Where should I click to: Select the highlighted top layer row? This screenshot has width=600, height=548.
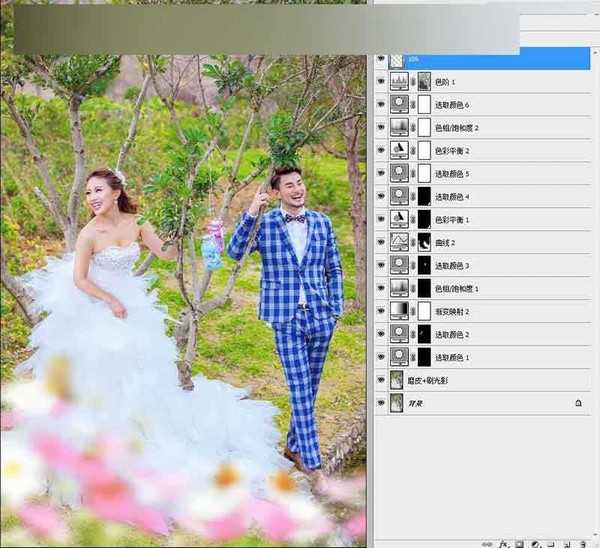click(x=490, y=59)
